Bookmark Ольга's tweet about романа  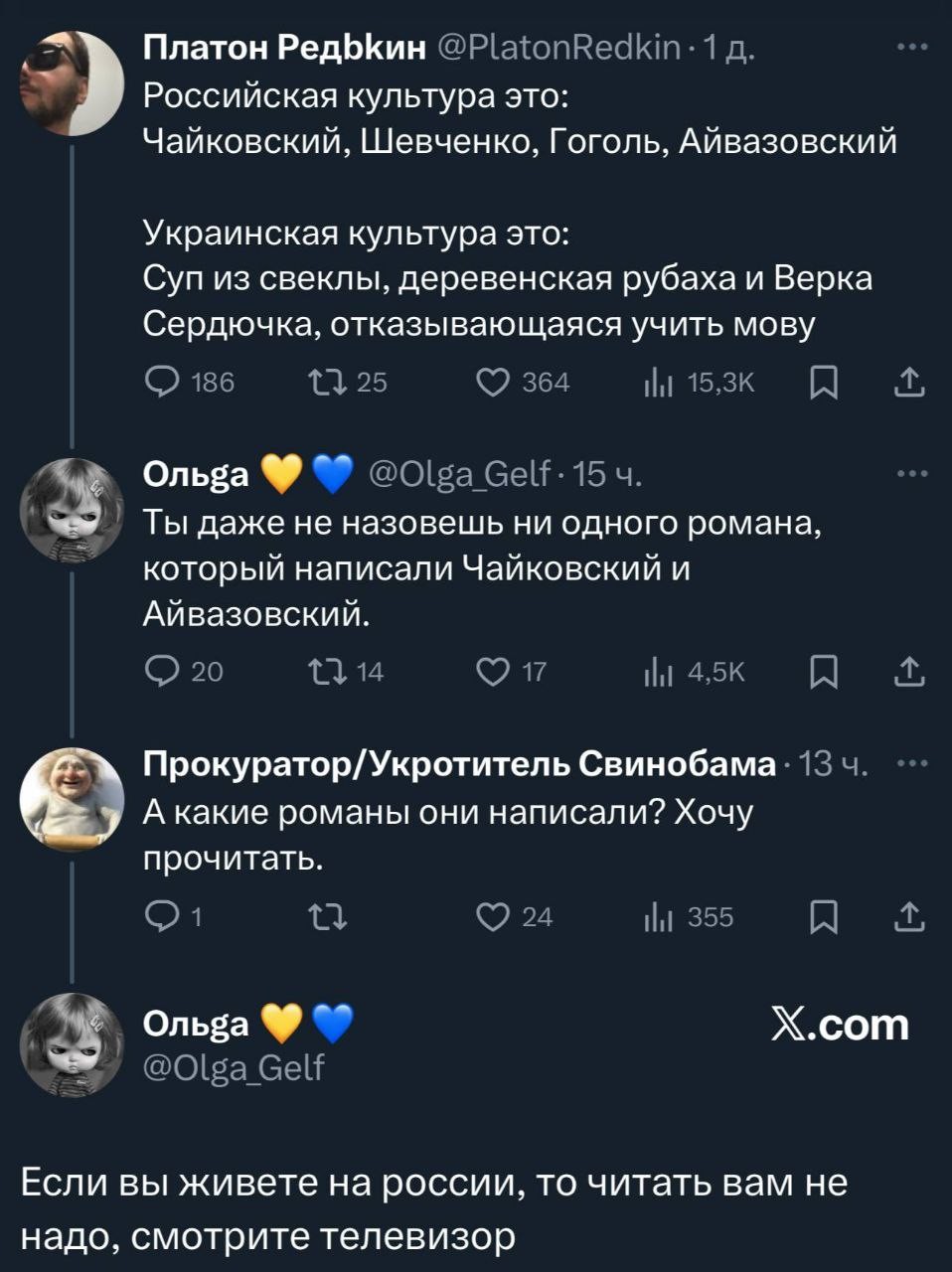824,673
